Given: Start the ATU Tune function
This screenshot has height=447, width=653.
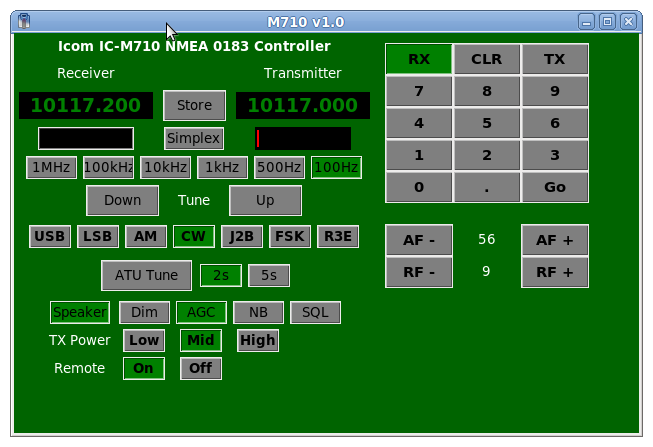Looking at the screenshot, I should tap(146, 275).
